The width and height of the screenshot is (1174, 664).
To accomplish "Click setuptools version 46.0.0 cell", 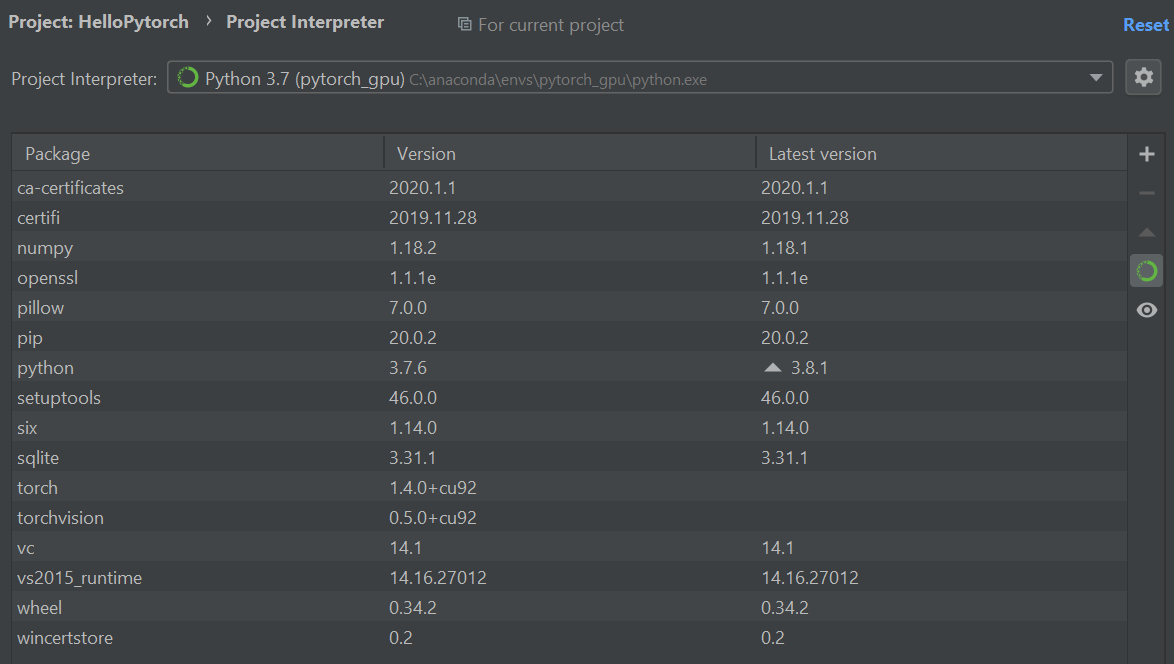I will point(413,398).
